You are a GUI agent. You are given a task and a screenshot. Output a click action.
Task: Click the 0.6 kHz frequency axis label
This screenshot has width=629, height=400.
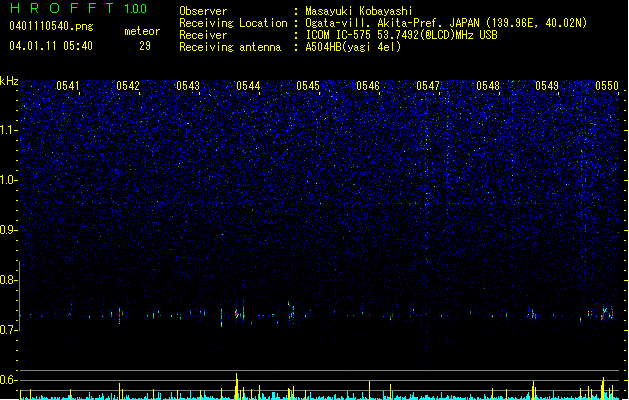(x=8, y=380)
